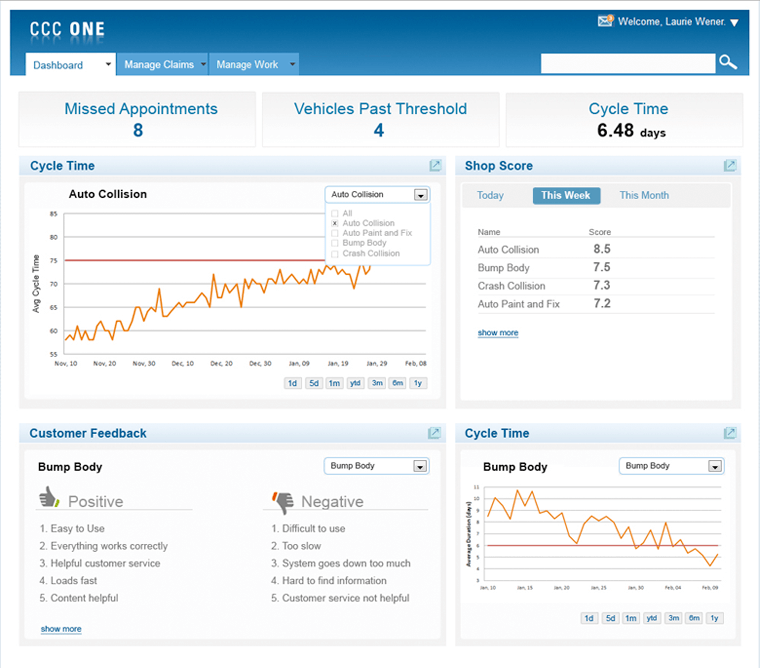Click the 'Too slow' negative feedback item
The width and height of the screenshot is (760, 668).
click(x=296, y=546)
